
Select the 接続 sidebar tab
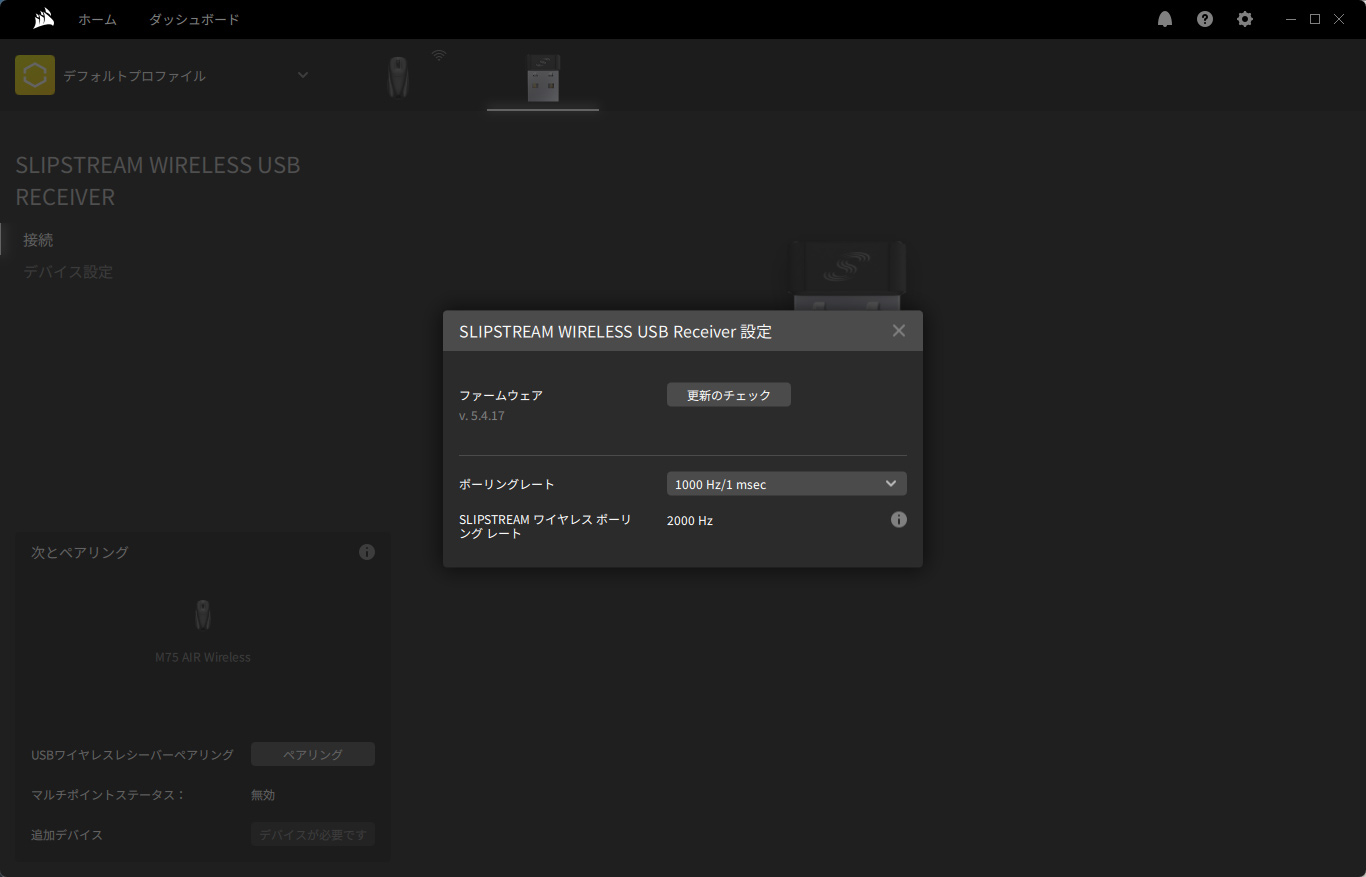tap(39, 240)
